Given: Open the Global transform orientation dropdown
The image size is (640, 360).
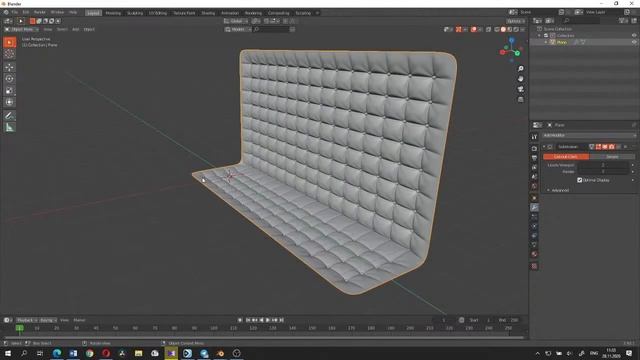Looking at the screenshot, I should pyautogui.click(x=236, y=21).
